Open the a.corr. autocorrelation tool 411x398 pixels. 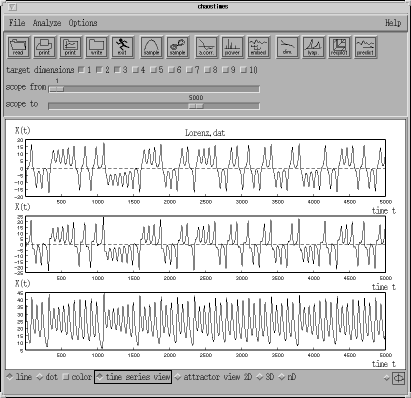[x=206, y=47]
